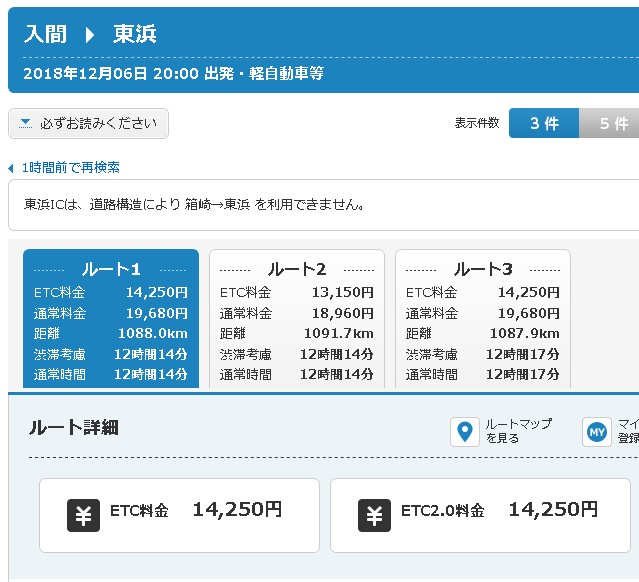
Task: Click the left triangle icon before 1時間前で再検索
Action: click(11, 168)
